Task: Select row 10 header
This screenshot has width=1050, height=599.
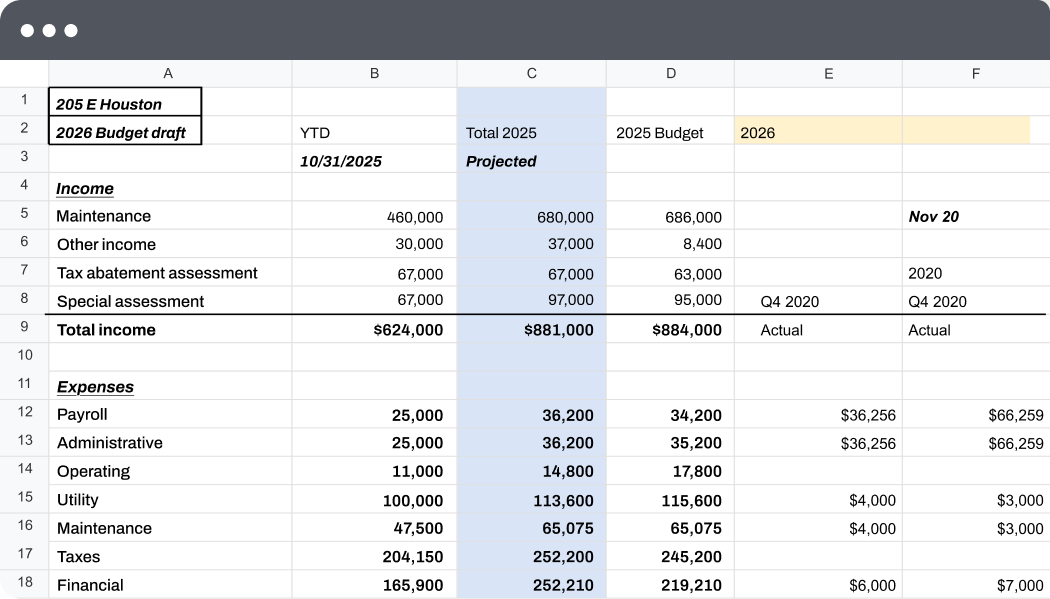Action: coord(24,357)
